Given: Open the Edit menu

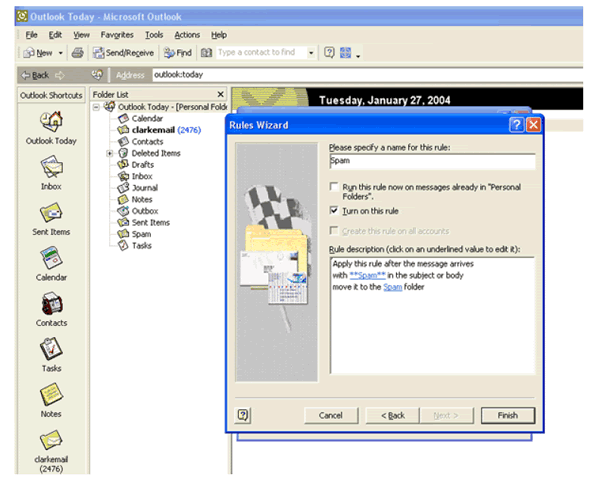Looking at the screenshot, I should pos(55,35).
